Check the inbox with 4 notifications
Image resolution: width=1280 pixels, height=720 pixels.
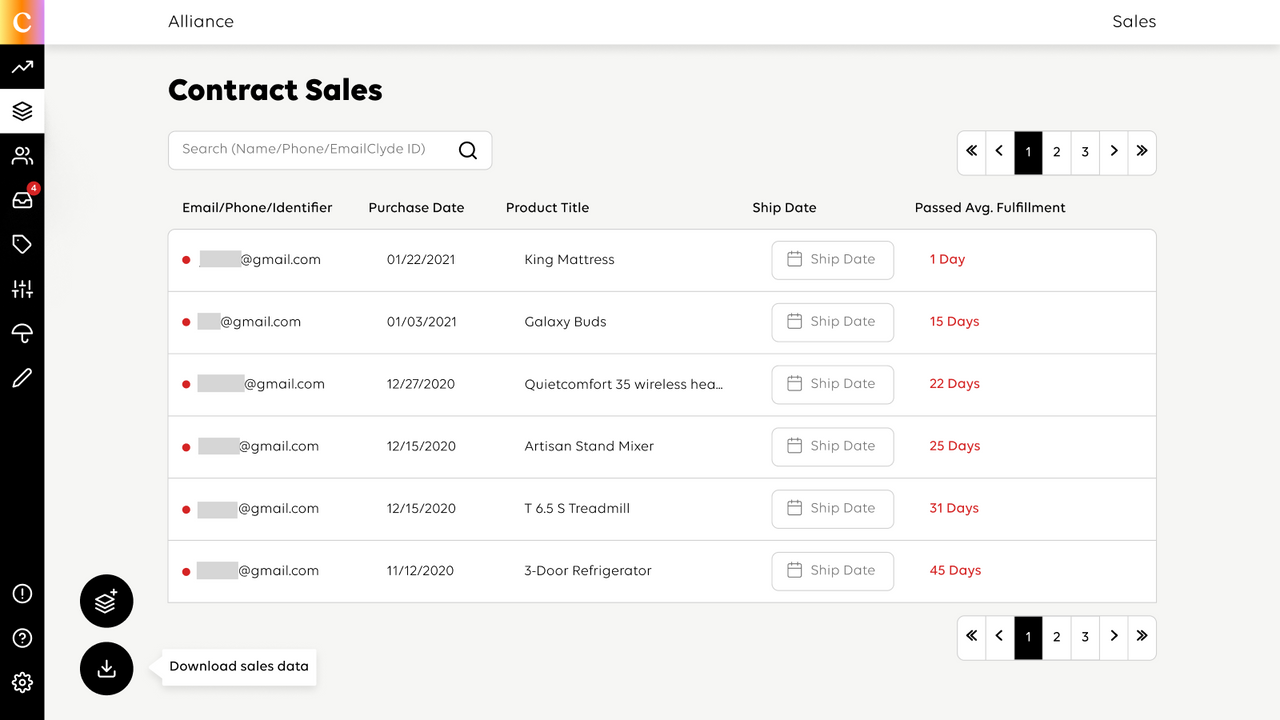click(x=22, y=199)
